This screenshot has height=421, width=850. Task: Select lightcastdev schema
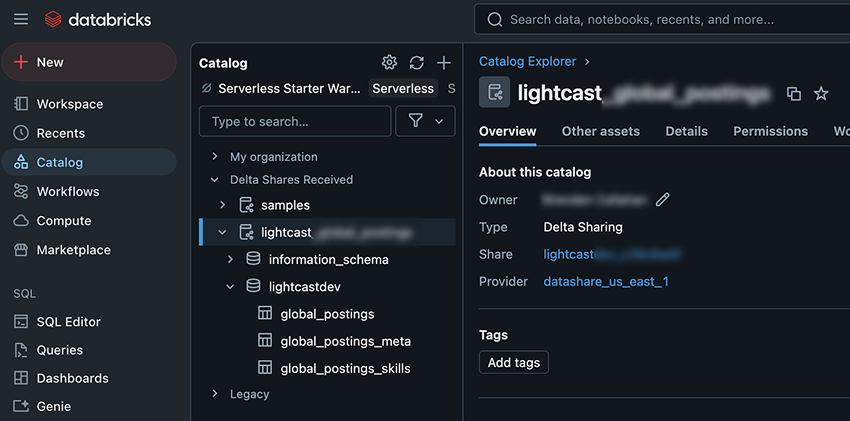pyautogui.click(x=305, y=287)
